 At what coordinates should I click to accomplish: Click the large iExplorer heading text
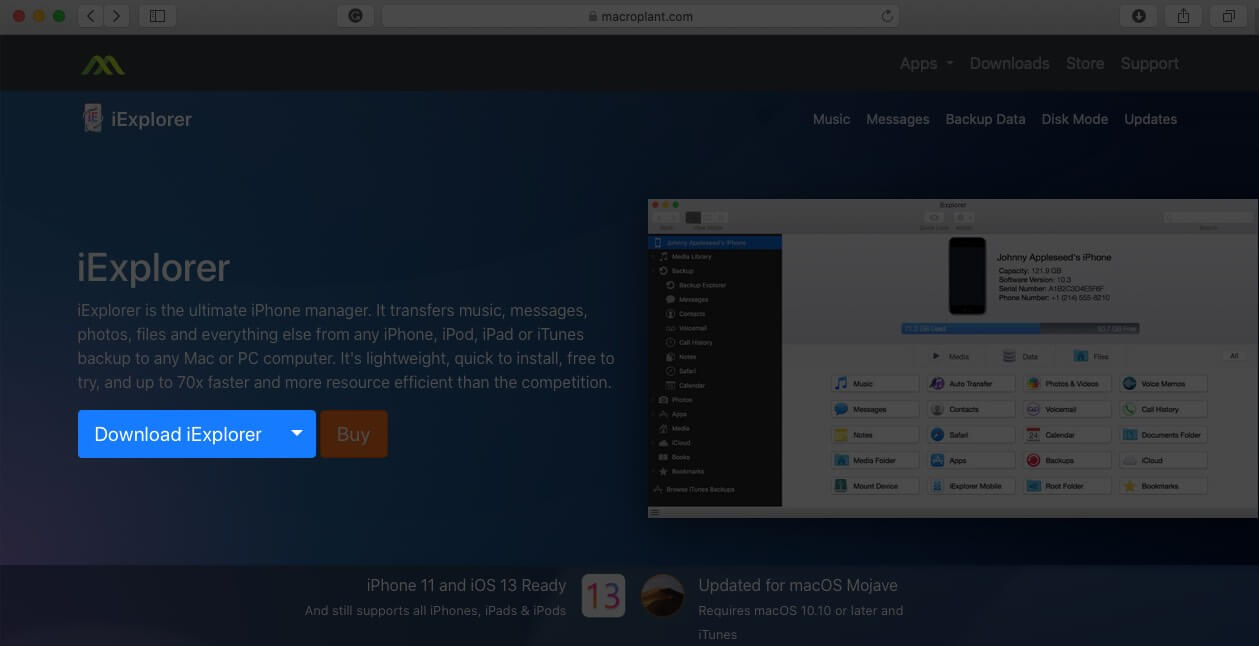(154, 268)
